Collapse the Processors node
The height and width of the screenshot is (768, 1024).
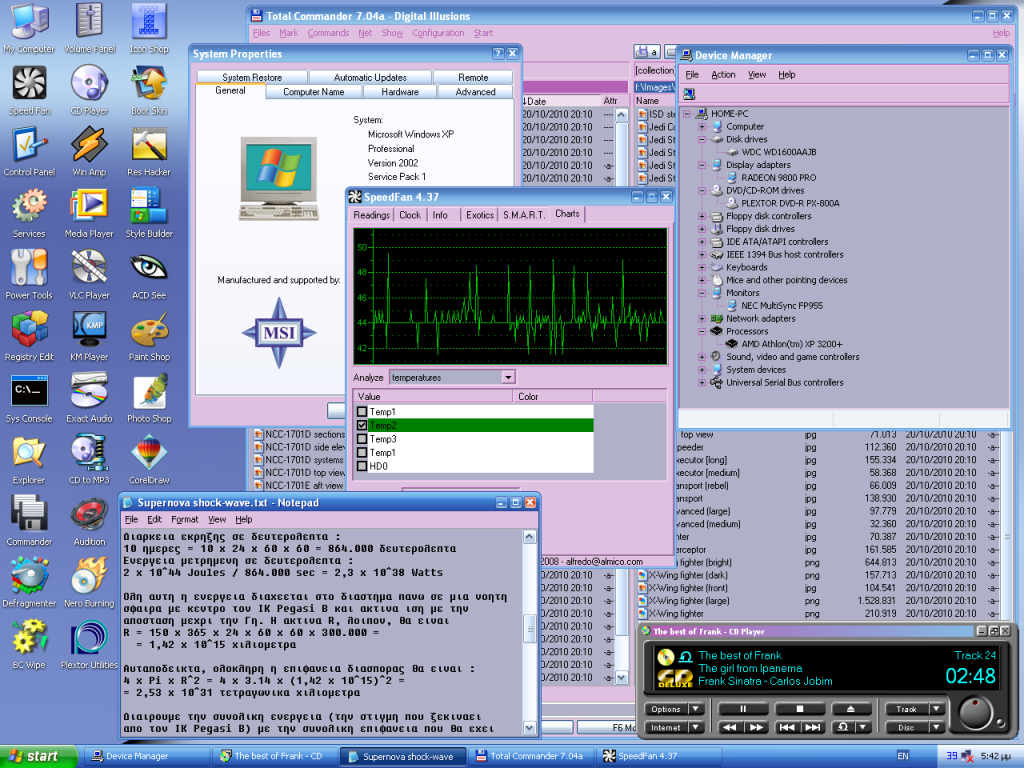[x=702, y=331]
